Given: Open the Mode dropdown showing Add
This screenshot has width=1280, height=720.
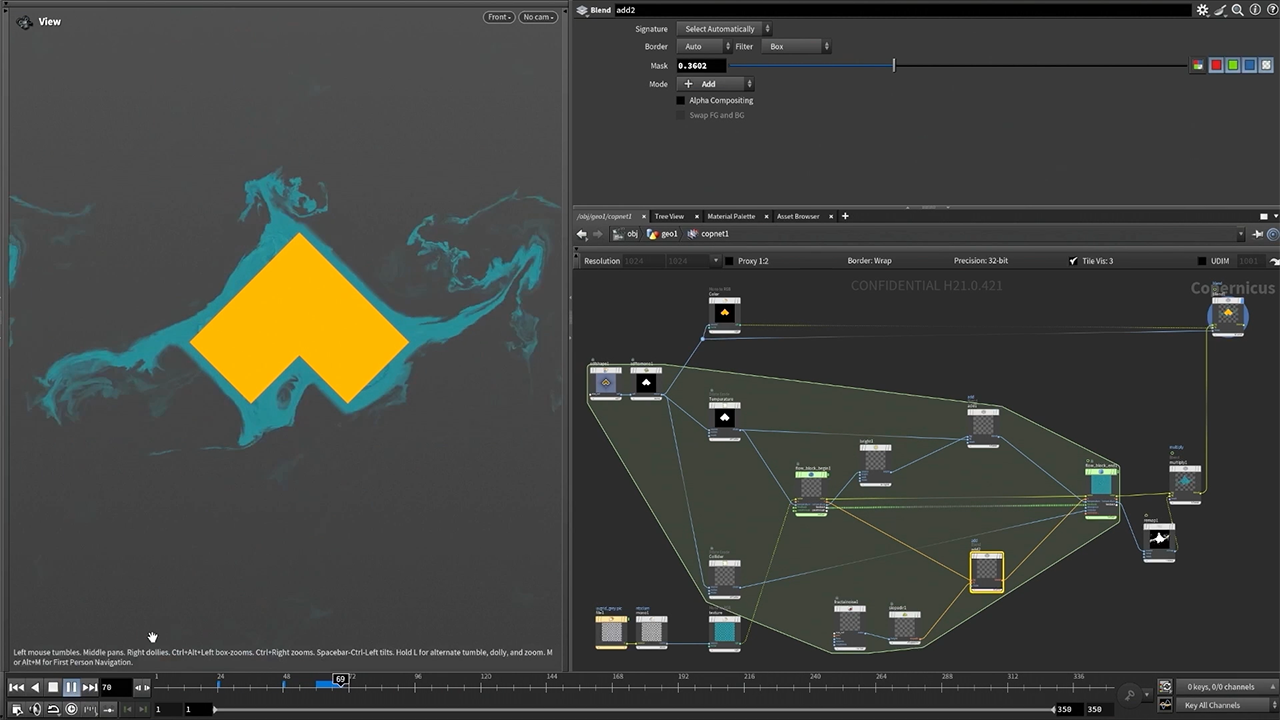Looking at the screenshot, I should (716, 84).
